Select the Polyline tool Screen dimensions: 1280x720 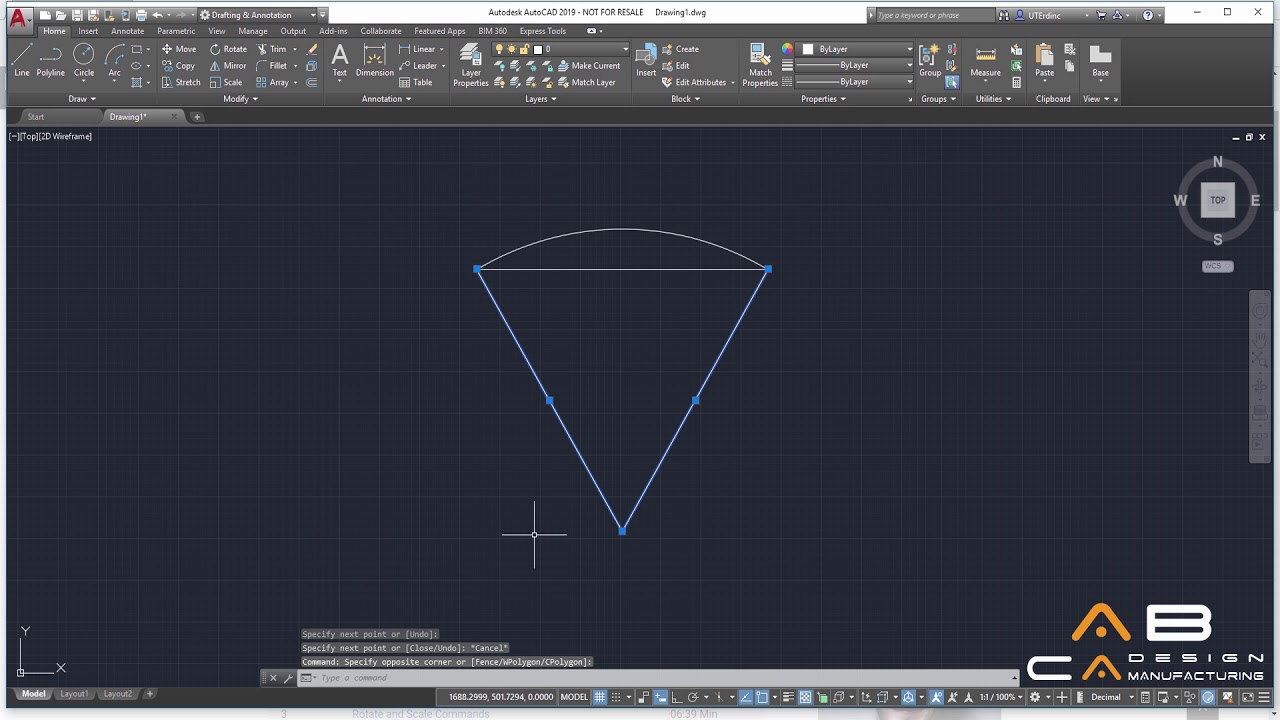click(x=50, y=60)
